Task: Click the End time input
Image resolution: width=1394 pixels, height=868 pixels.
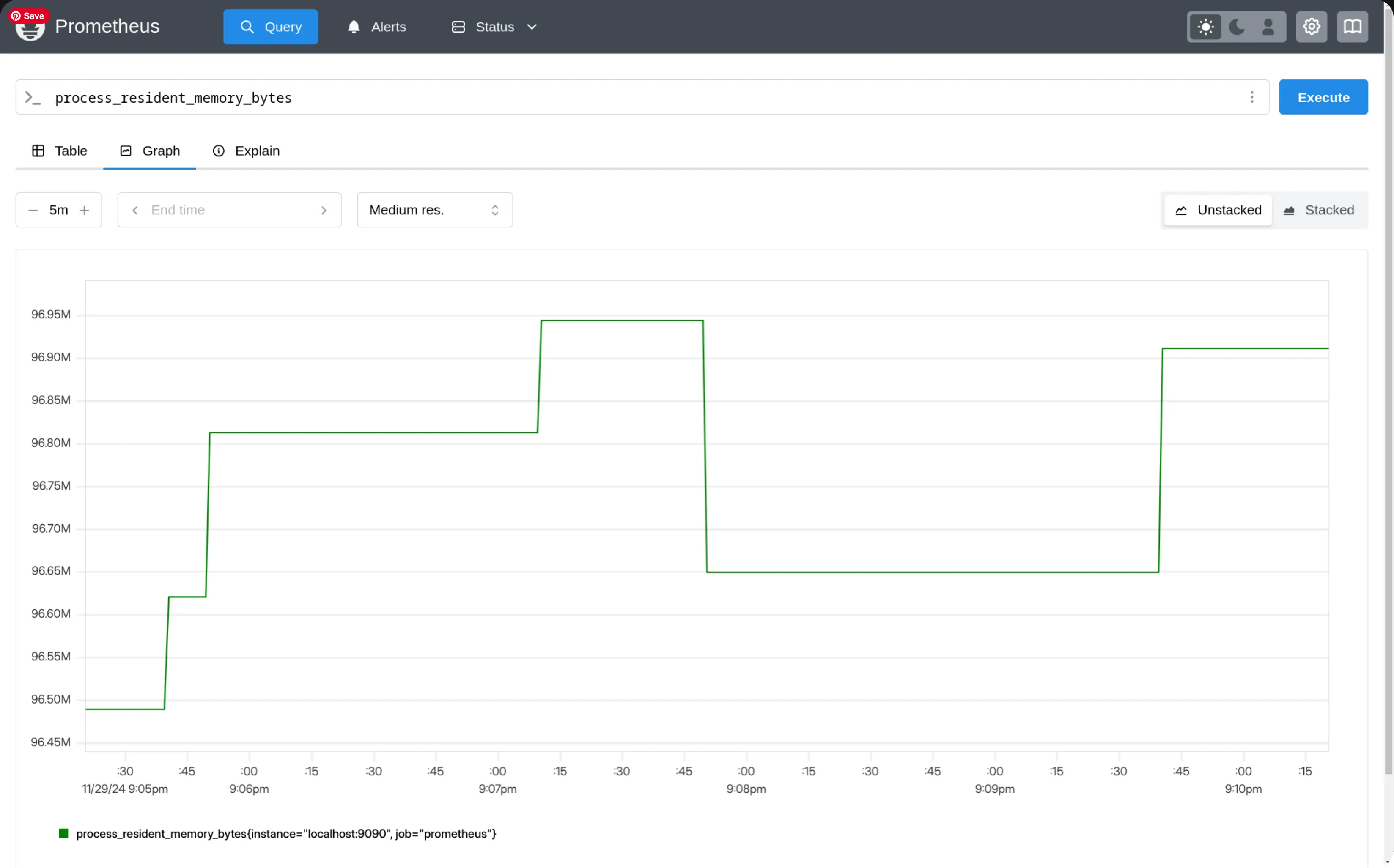Action: tap(230, 211)
